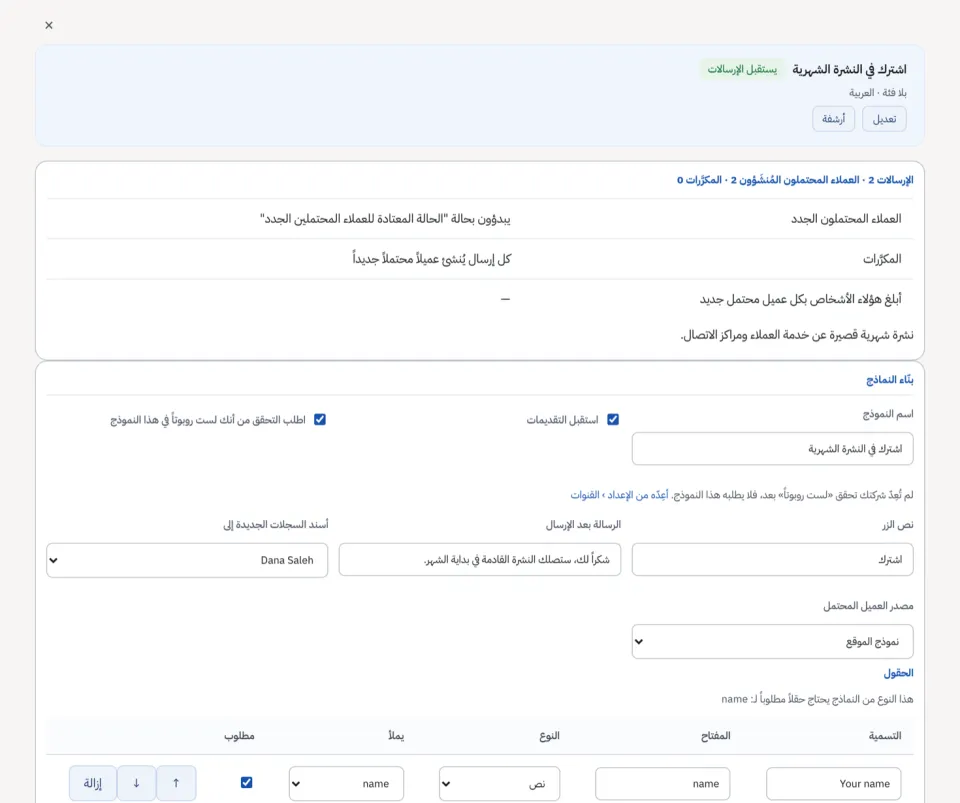The image size is (960, 803).
Task: Click the التسمية column header
Action: [885, 735]
